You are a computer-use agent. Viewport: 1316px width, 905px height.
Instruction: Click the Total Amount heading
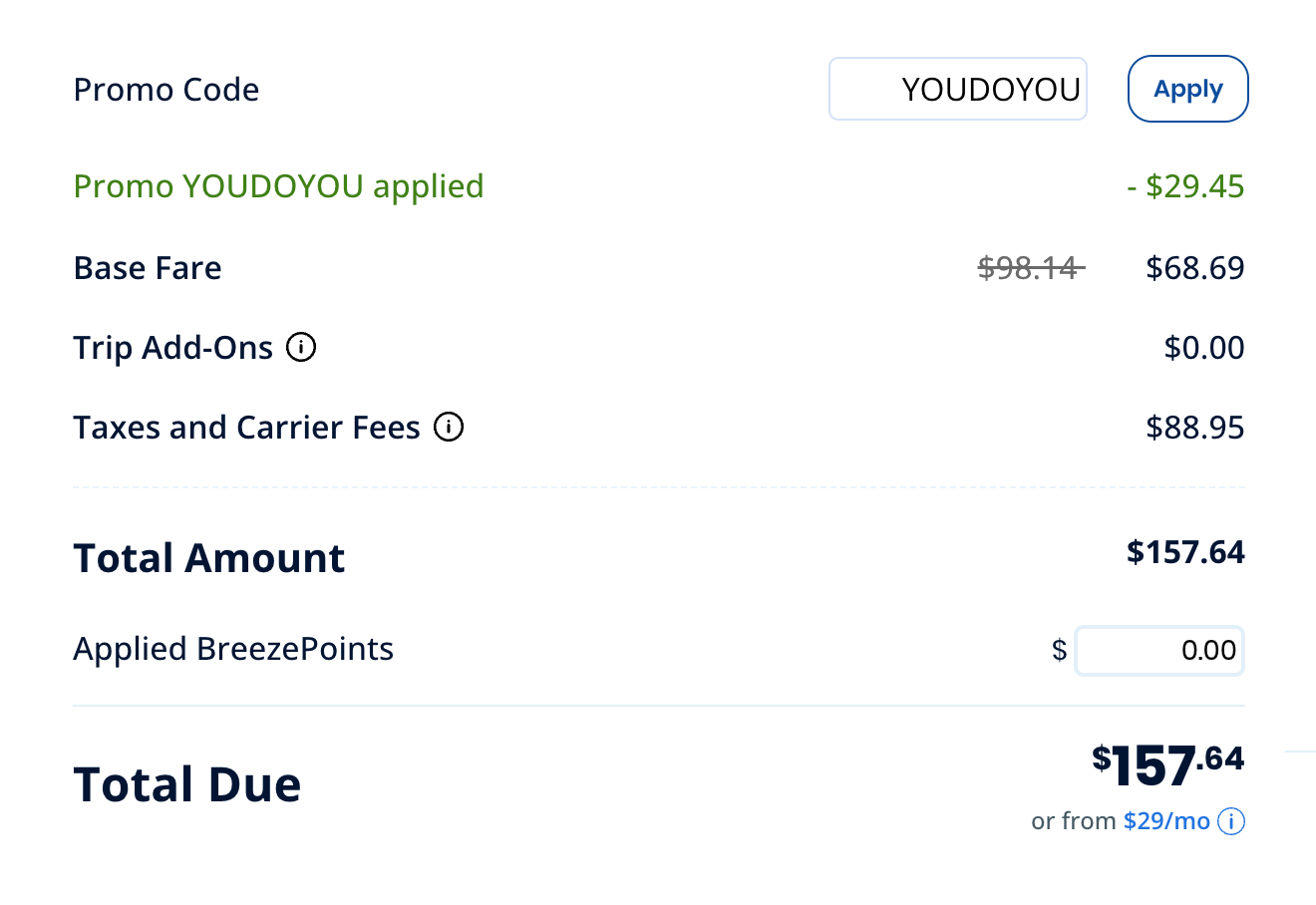pyautogui.click(x=208, y=558)
